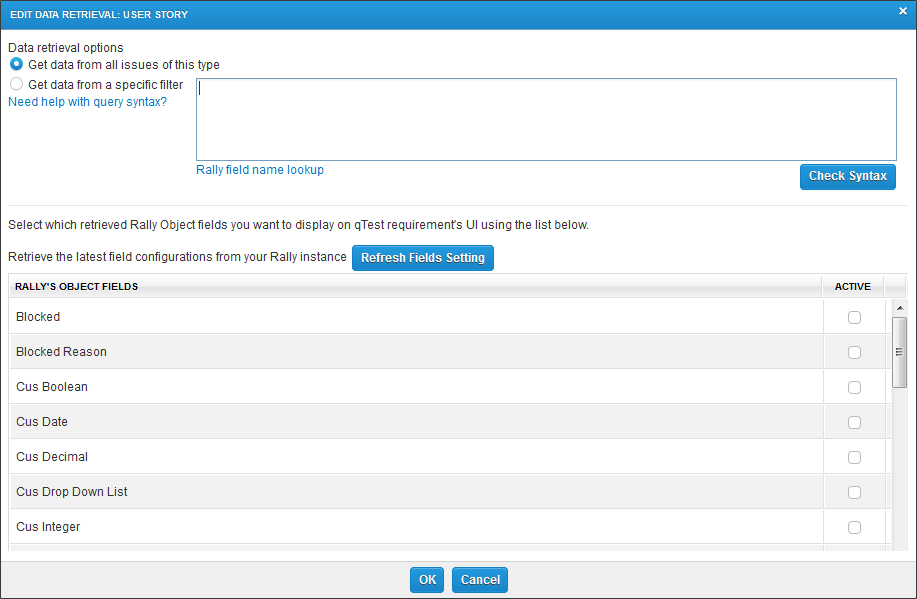Check the Cus Date field checkbox
The height and width of the screenshot is (599, 917).
click(x=854, y=422)
